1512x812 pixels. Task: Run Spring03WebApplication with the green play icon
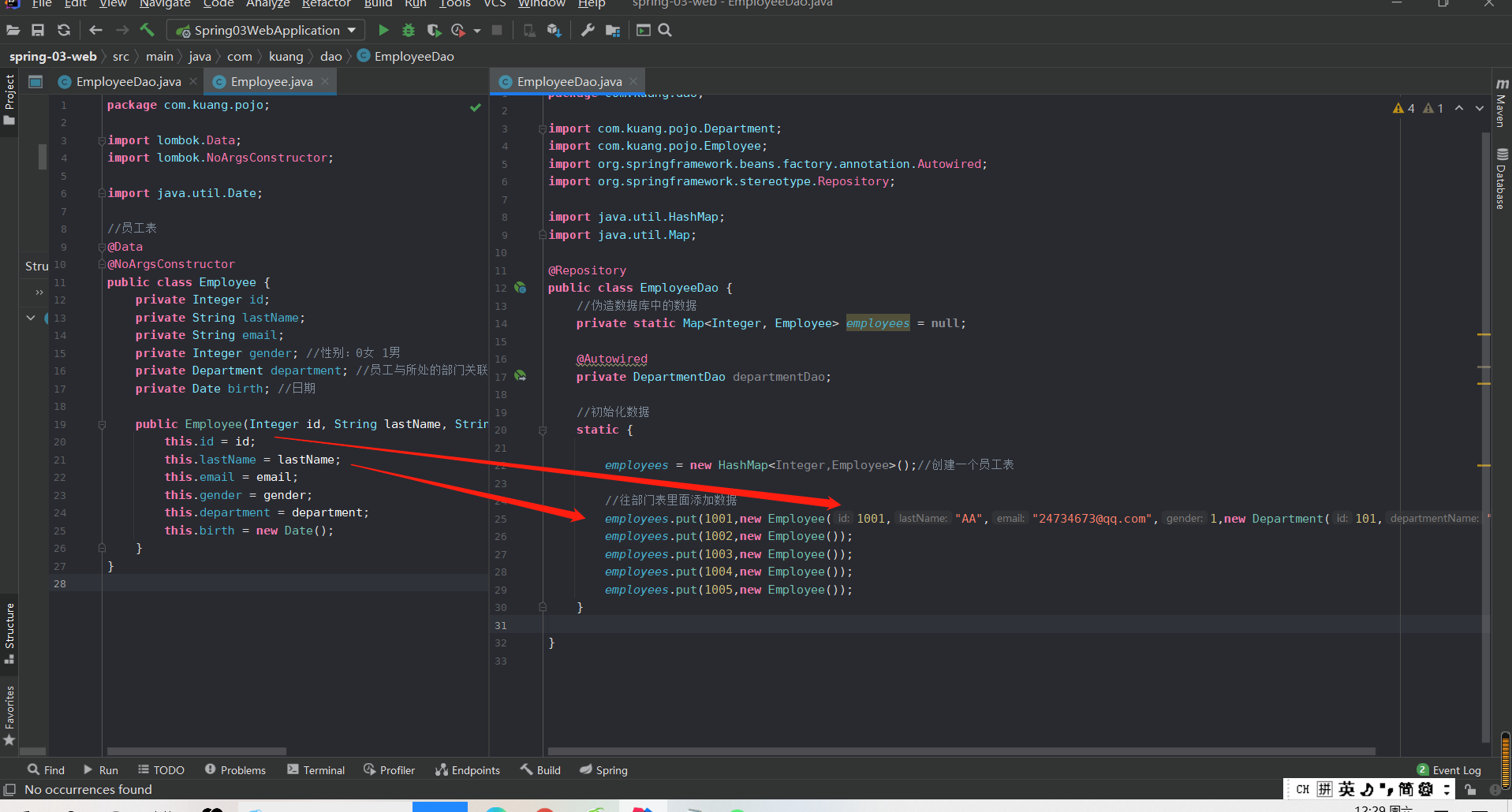[x=383, y=30]
